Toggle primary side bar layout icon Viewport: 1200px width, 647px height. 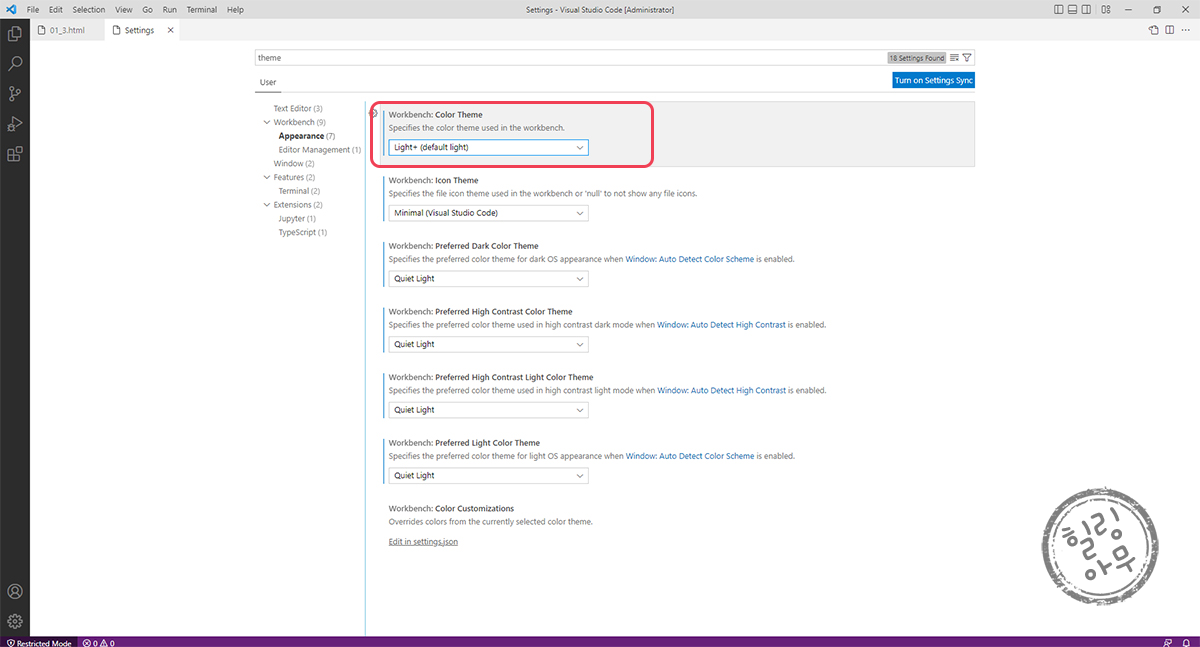coord(1059,9)
